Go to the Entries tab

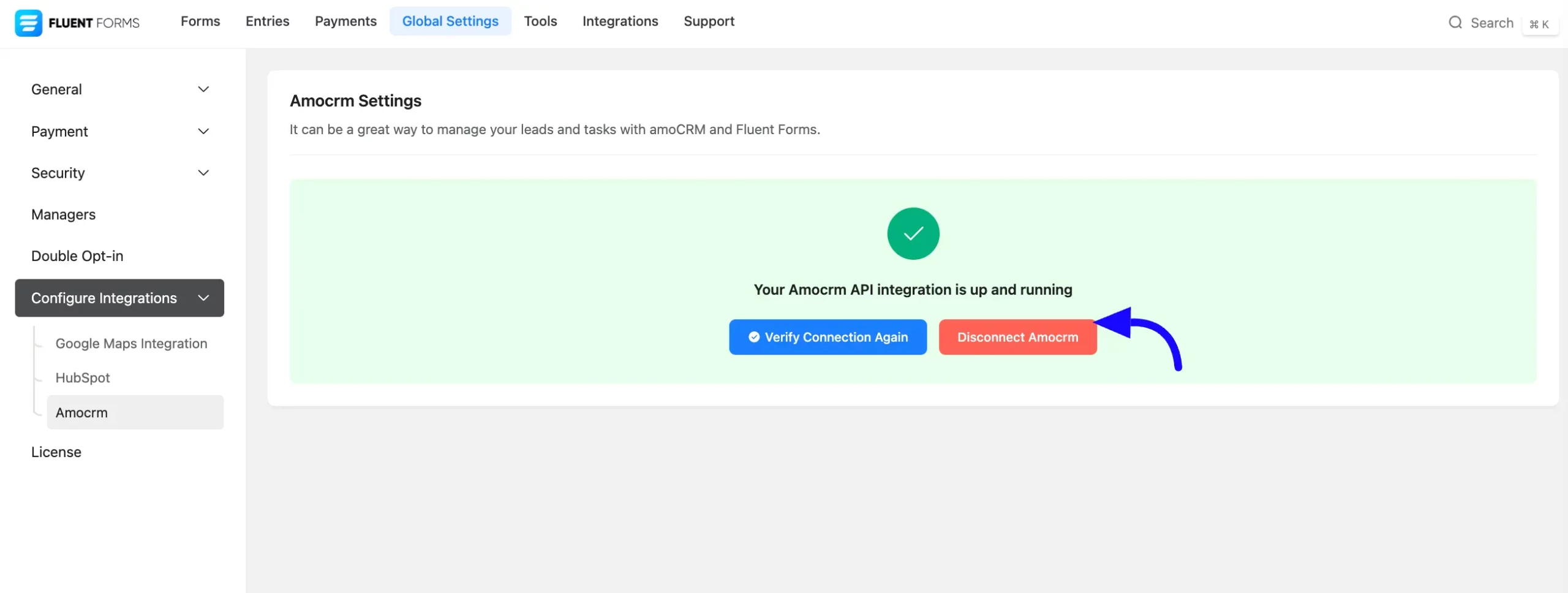(268, 21)
